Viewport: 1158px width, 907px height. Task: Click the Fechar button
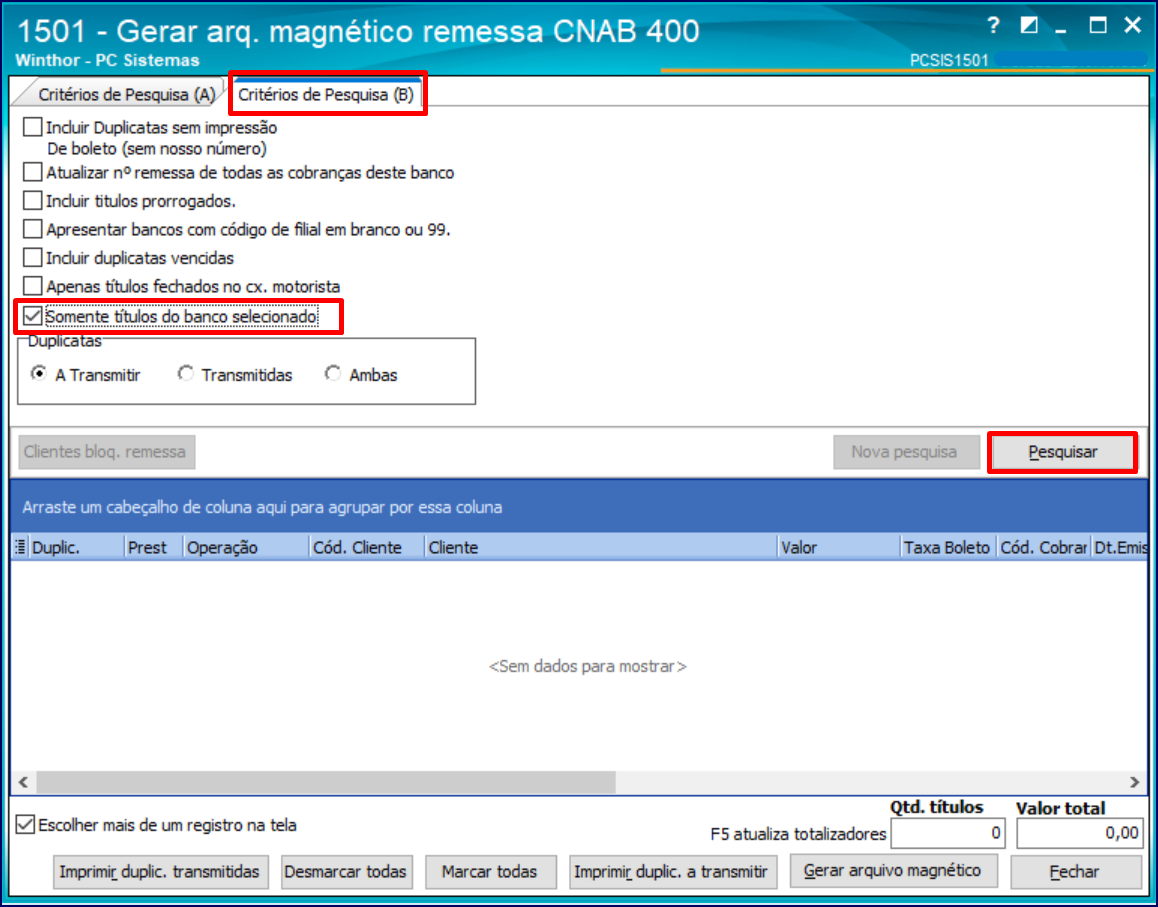[x=1076, y=872]
